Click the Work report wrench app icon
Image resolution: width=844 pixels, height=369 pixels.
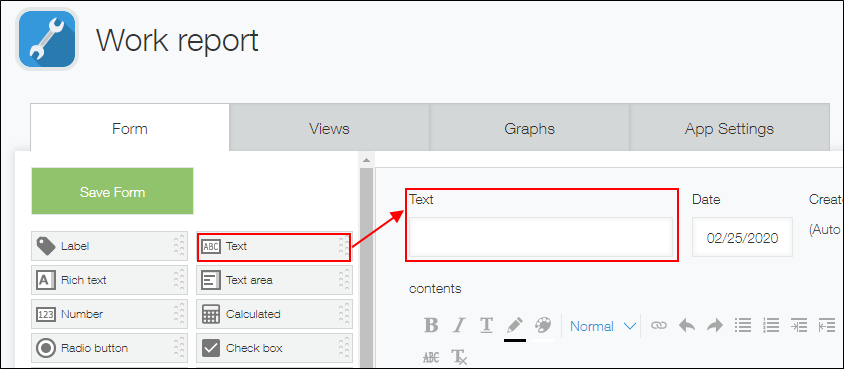pos(47,39)
